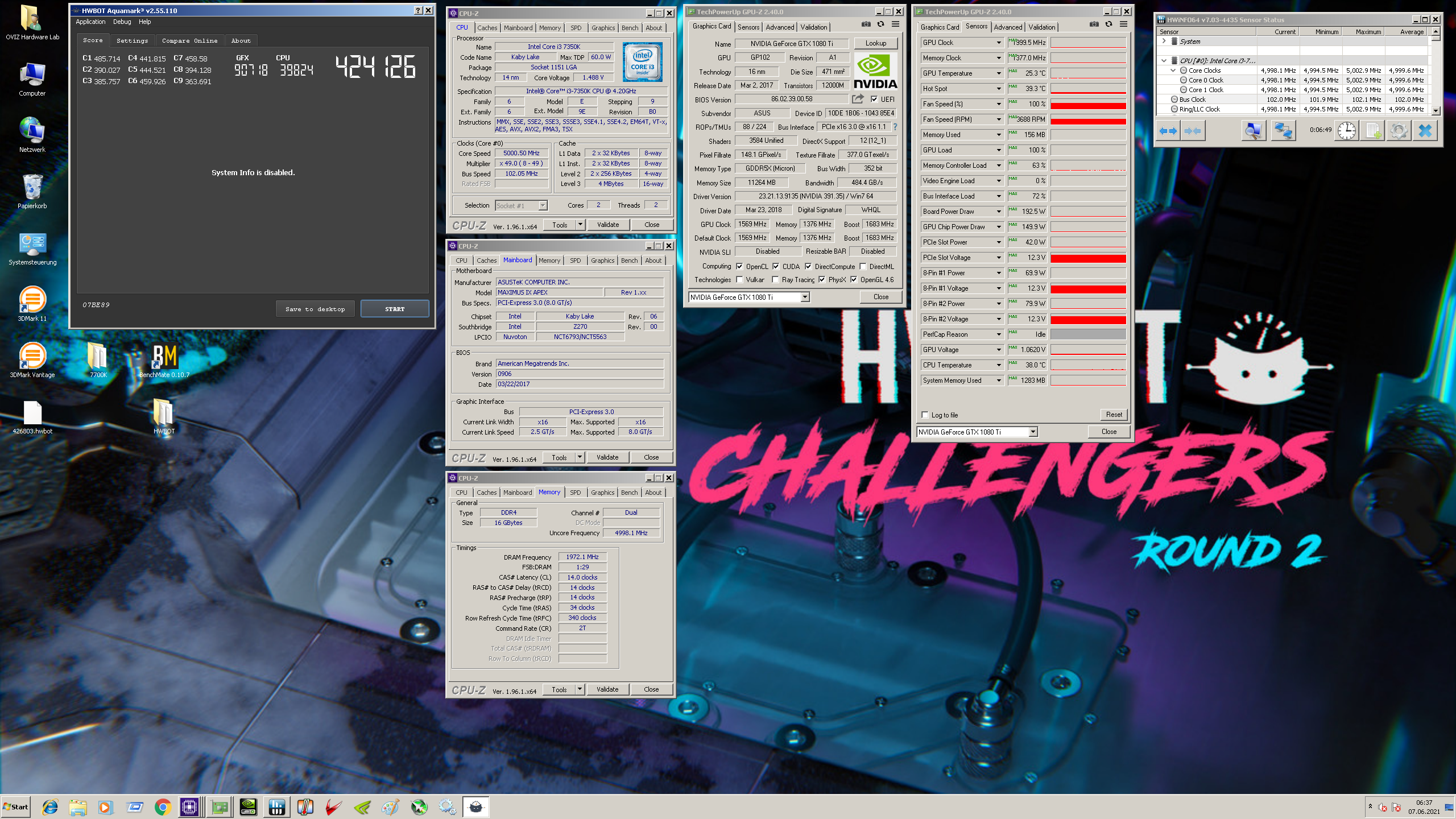Viewport: 1456px width, 819px height.
Task: Open the GPU Clock sensor dropdown
Action: pyautogui.click(x=999, y=43)
